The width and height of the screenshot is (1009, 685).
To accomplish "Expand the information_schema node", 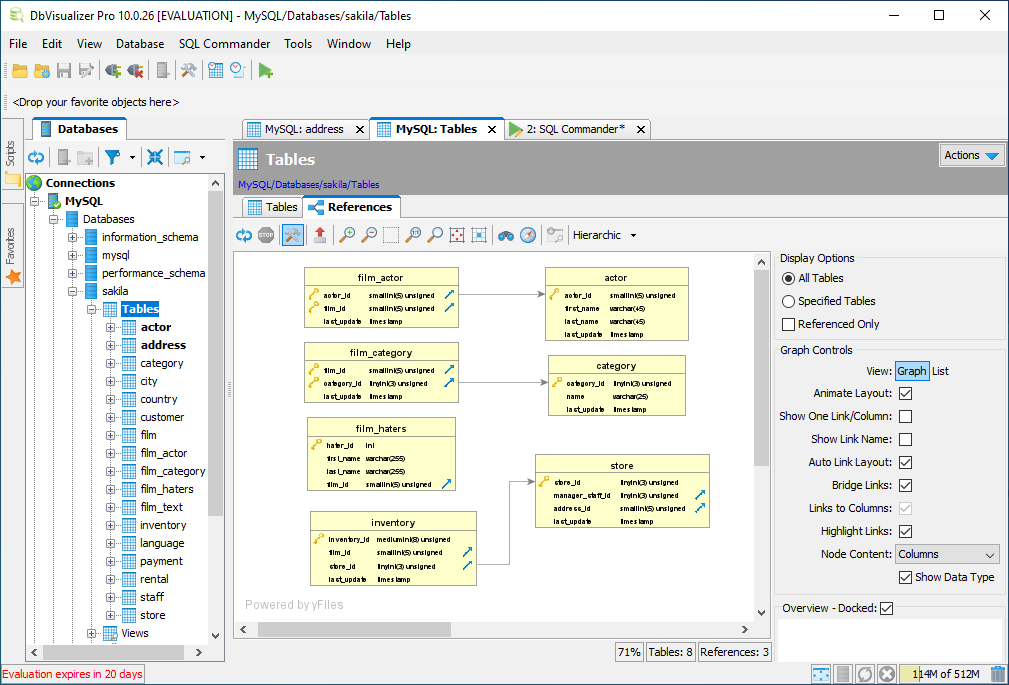I will (72, 237).
